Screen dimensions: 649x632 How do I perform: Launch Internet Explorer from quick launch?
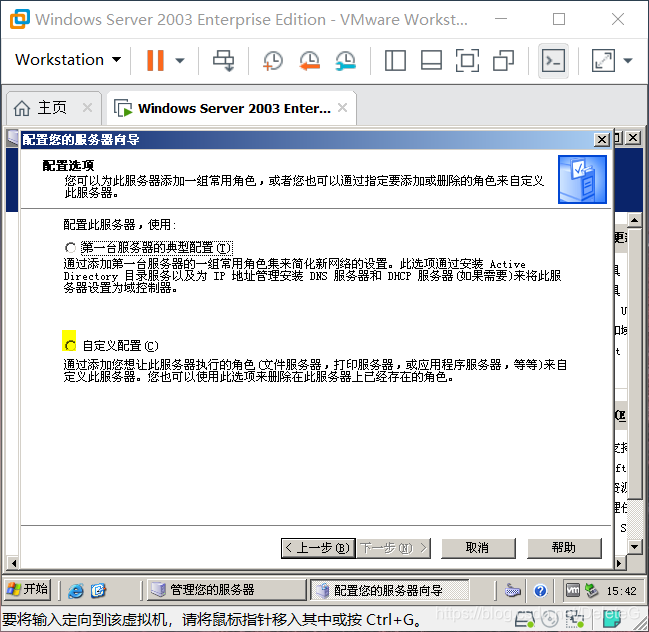76,590
